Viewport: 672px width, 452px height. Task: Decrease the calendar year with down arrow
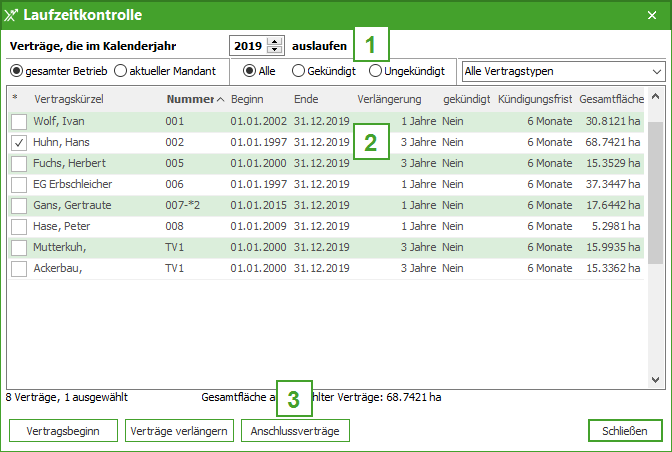[x=274, y=50]
